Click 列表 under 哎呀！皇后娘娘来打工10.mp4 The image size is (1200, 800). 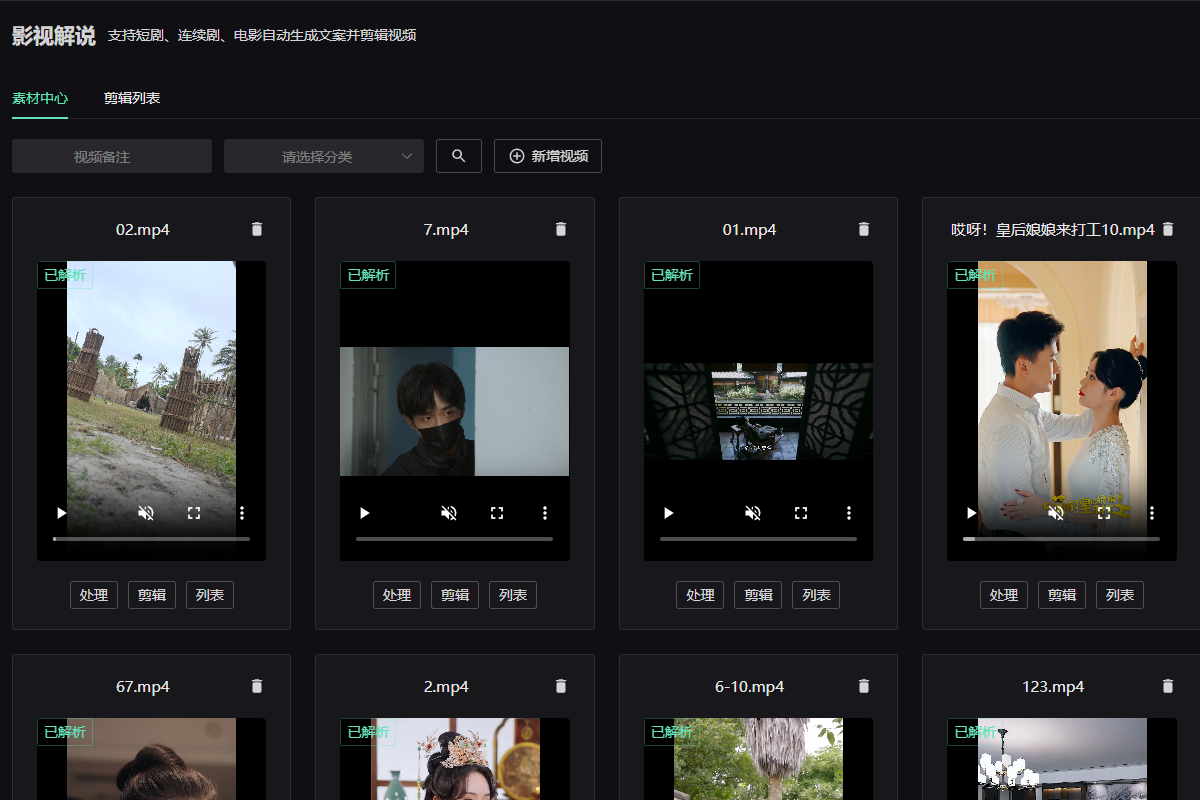point(1120,595)
